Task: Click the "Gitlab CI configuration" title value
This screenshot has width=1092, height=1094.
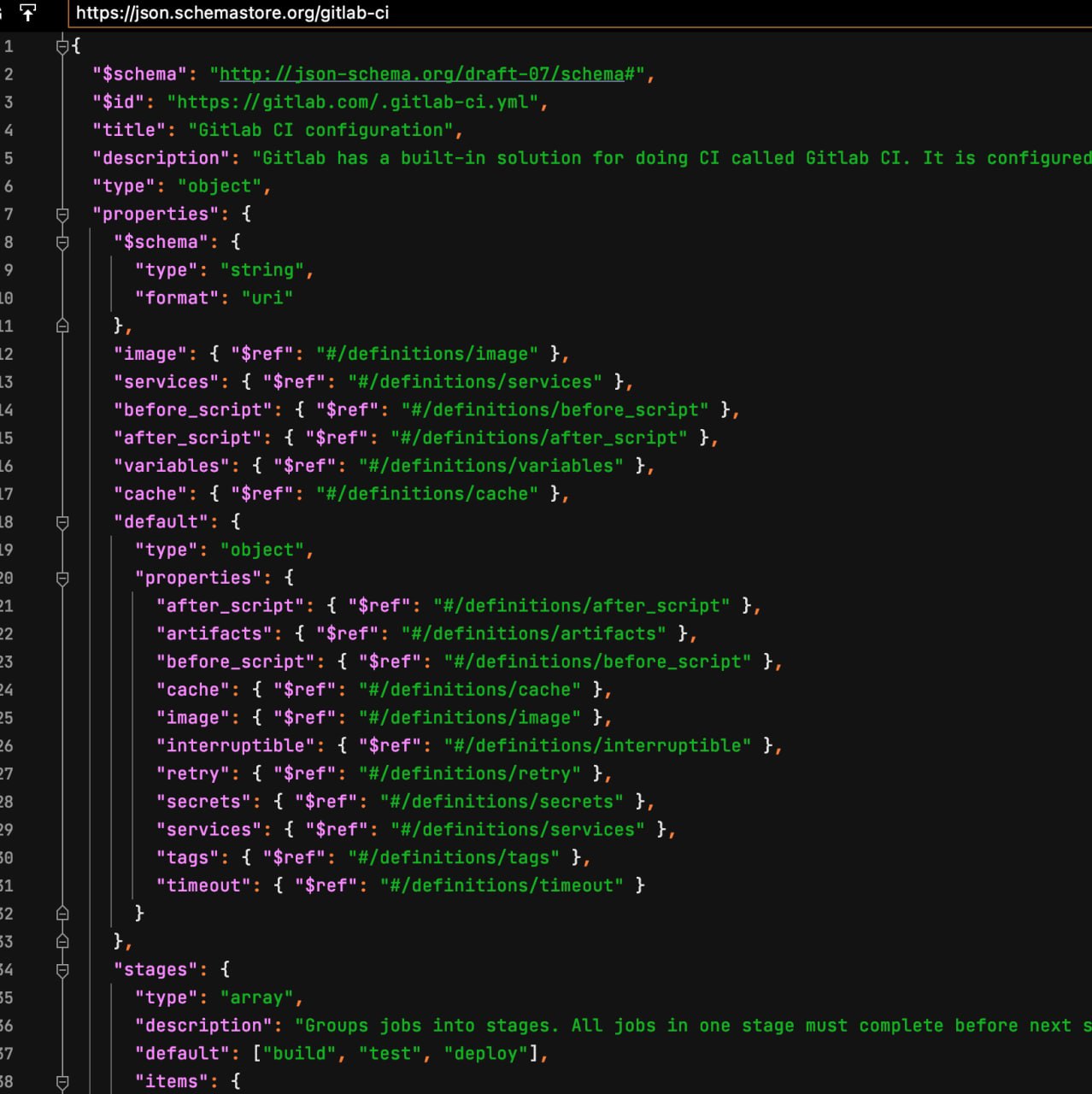Action: tap(320, 130)
